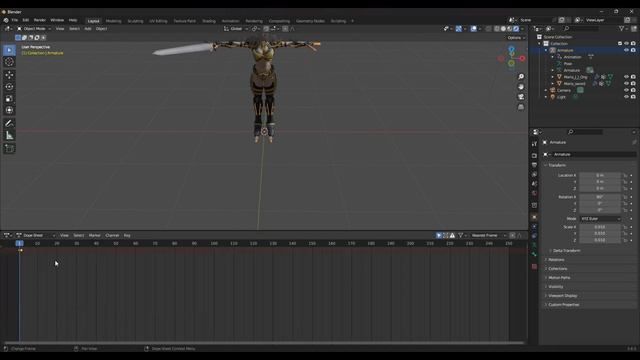This screenshot has height=360, width=640.
Task: Toggle viewport snapping magnet button
Action: (266, 29)
